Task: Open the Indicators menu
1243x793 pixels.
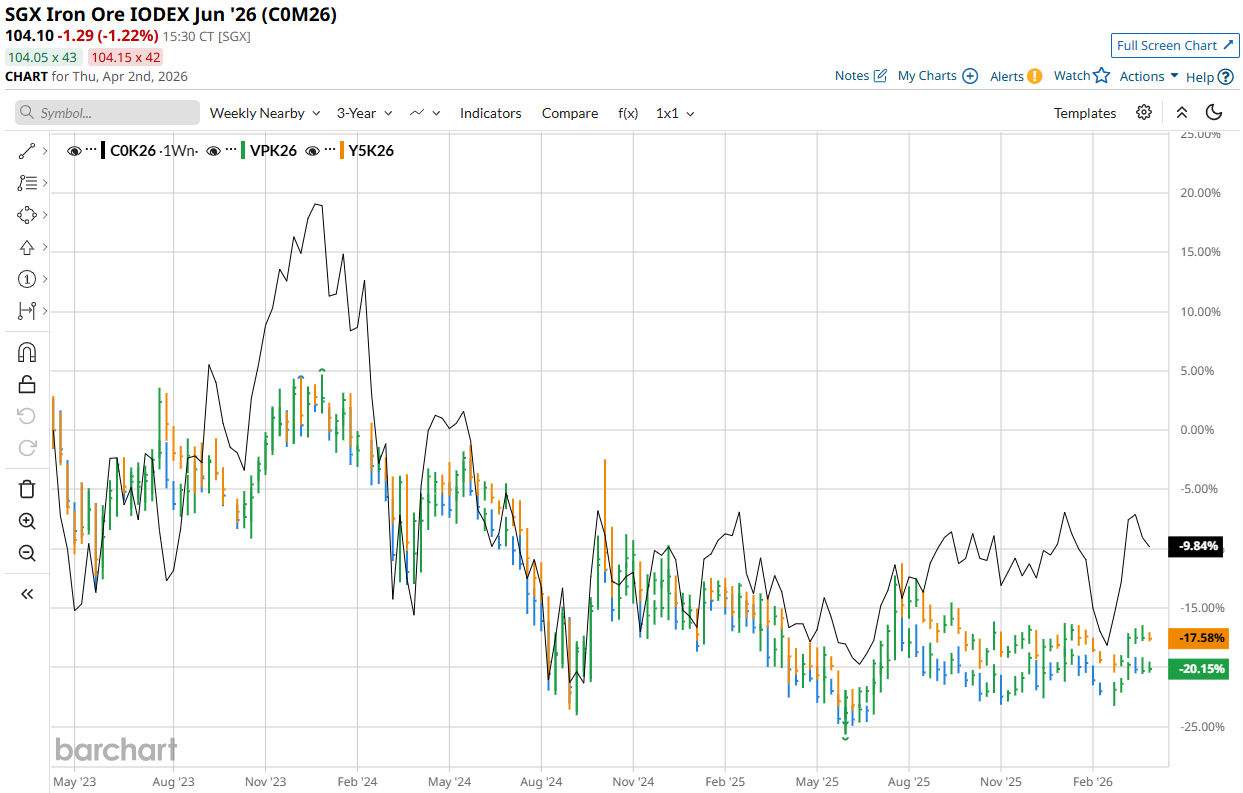Action: 490,113
